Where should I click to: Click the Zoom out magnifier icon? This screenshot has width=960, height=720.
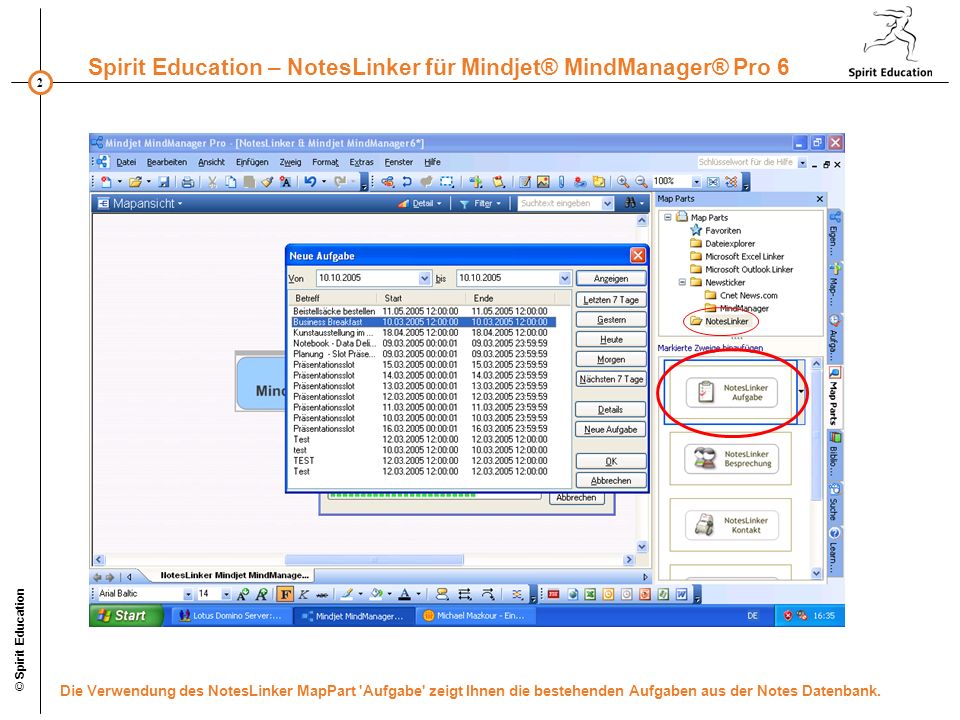[x=641, y=182]
